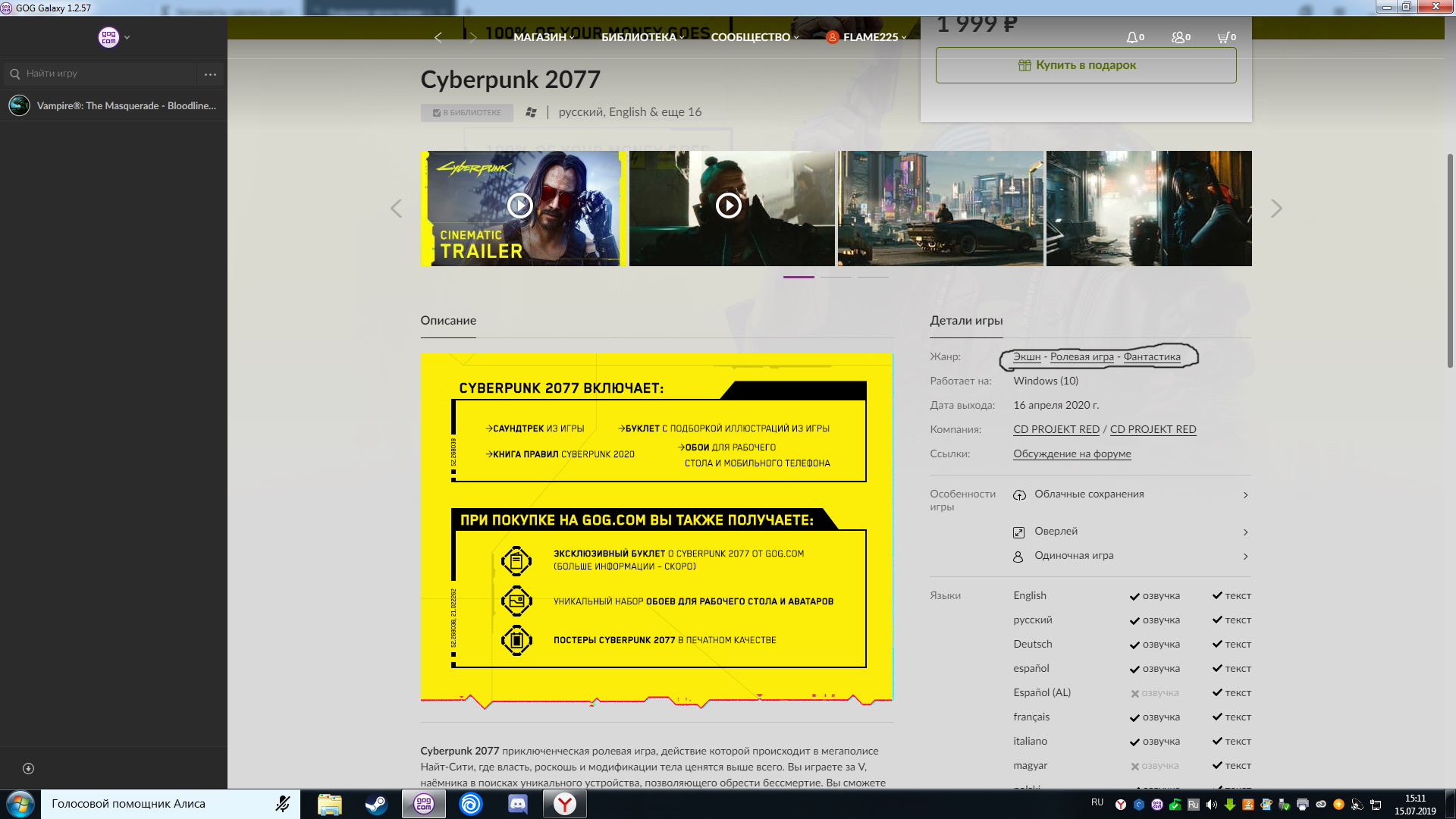Open Обсуждение на форуме link
Viewport: 1456px width, 819px height.
pos(1072,453)
